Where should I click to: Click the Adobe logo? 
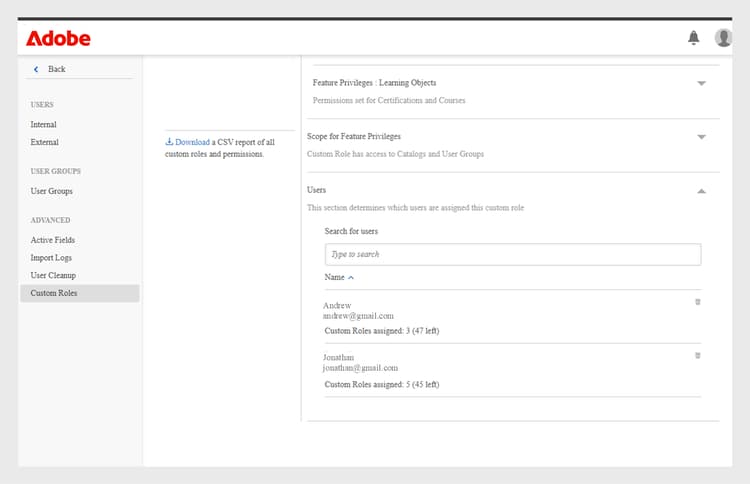pyautogui.click(x=58, y=39)
